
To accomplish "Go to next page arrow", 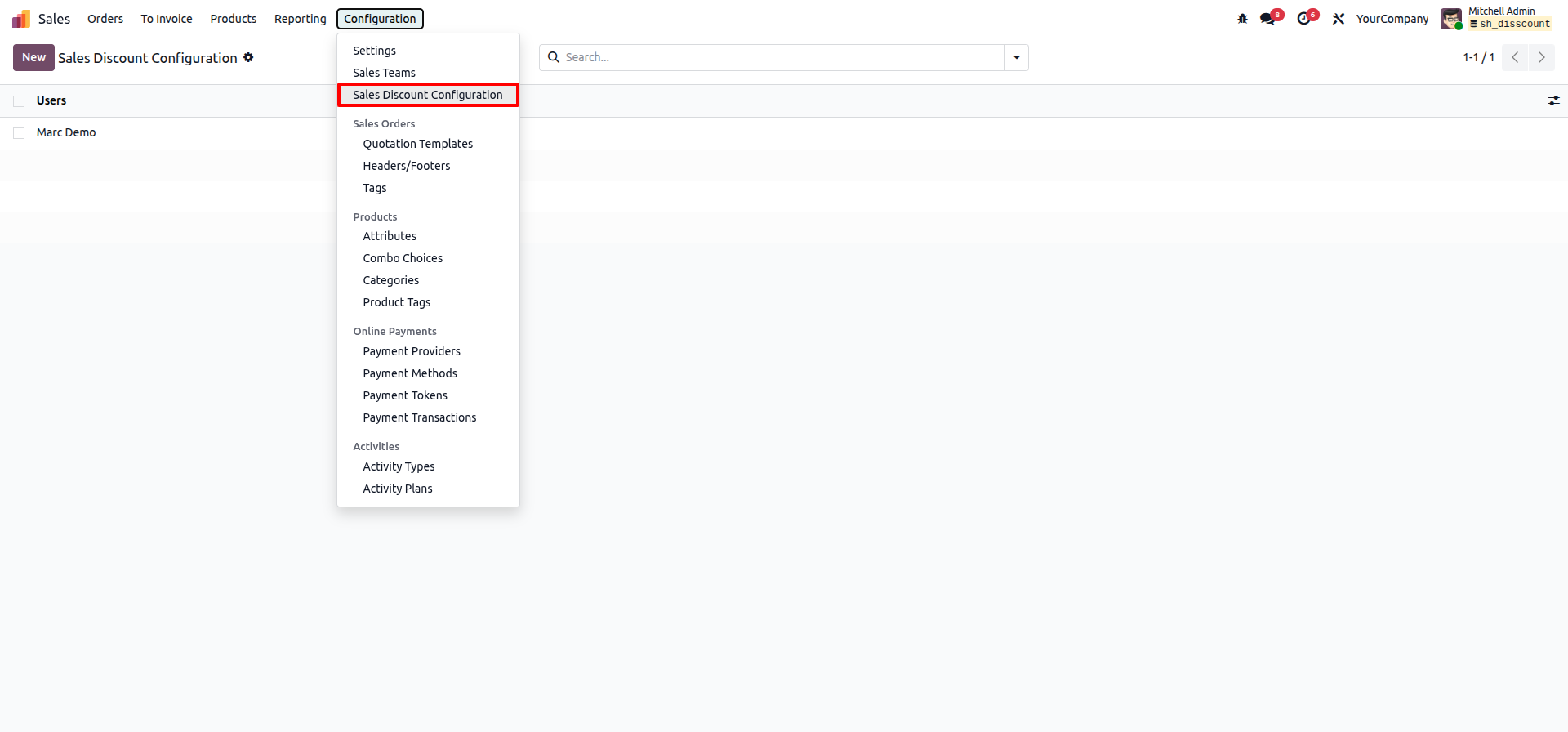I will click(1541, 57).
